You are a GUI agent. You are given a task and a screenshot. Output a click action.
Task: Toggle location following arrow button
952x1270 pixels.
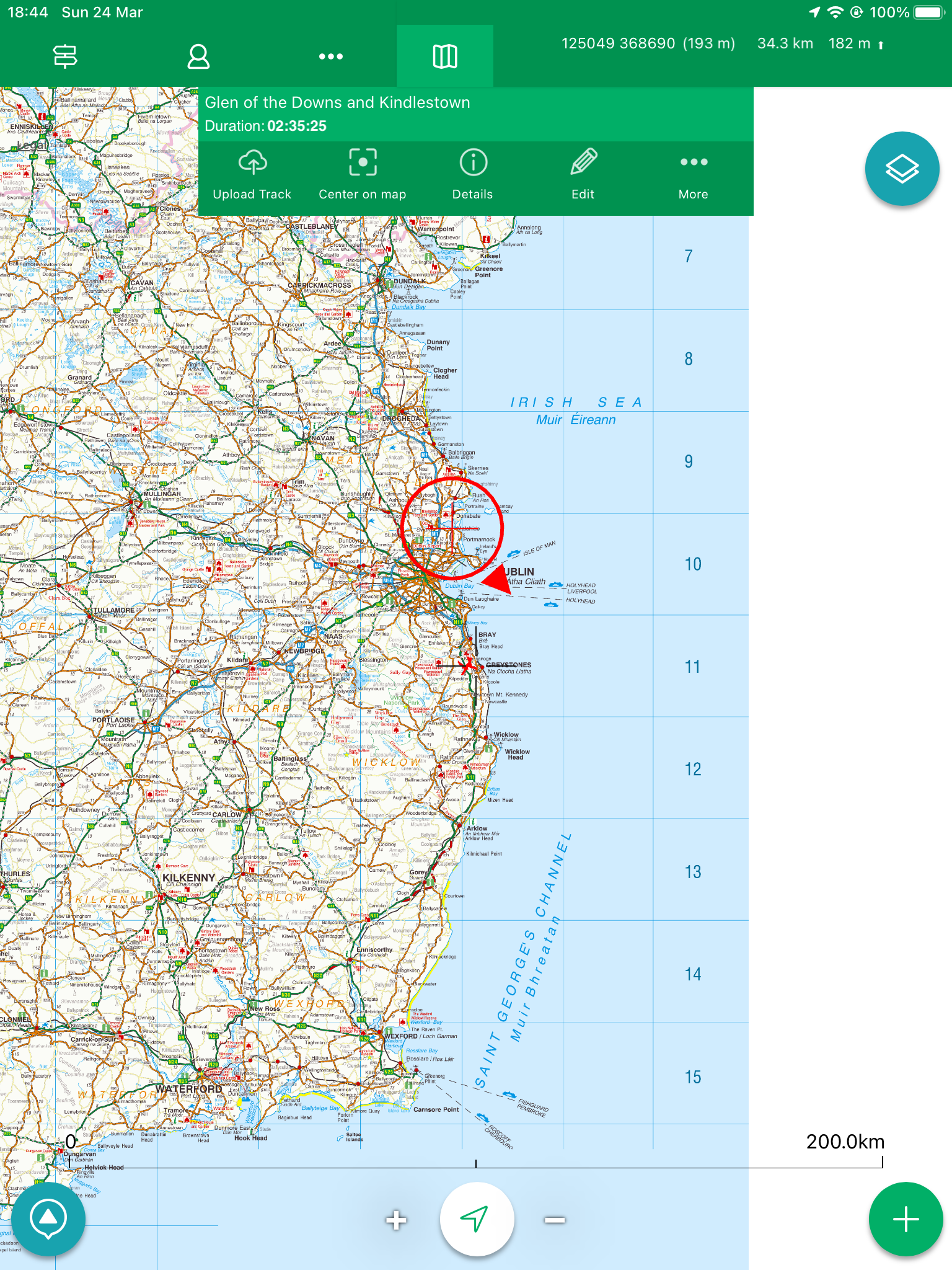[x=476, y=1219]
